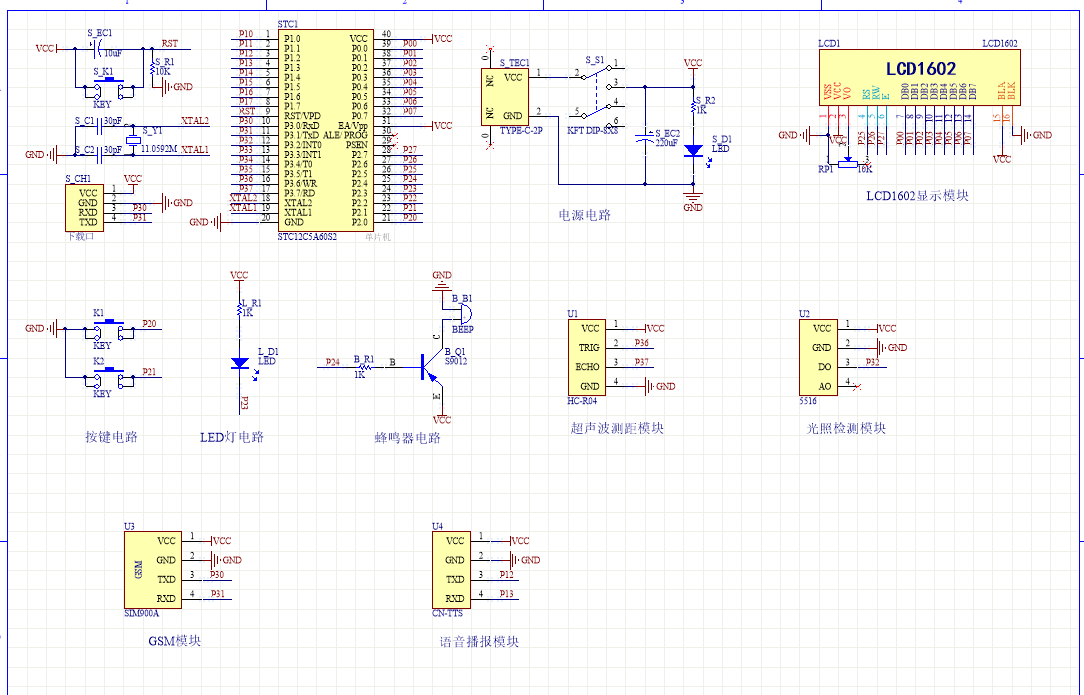
Task: Click the S_K1 reset key symbol
Action: (108, 88)
